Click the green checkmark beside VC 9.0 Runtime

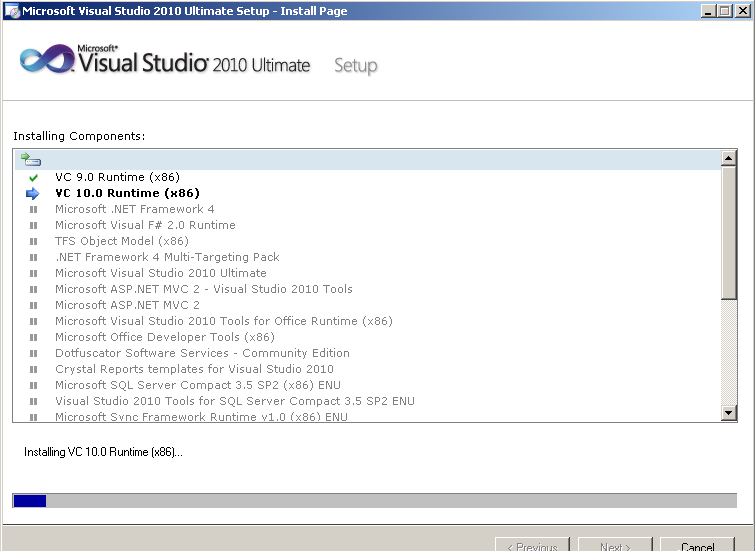33,178
